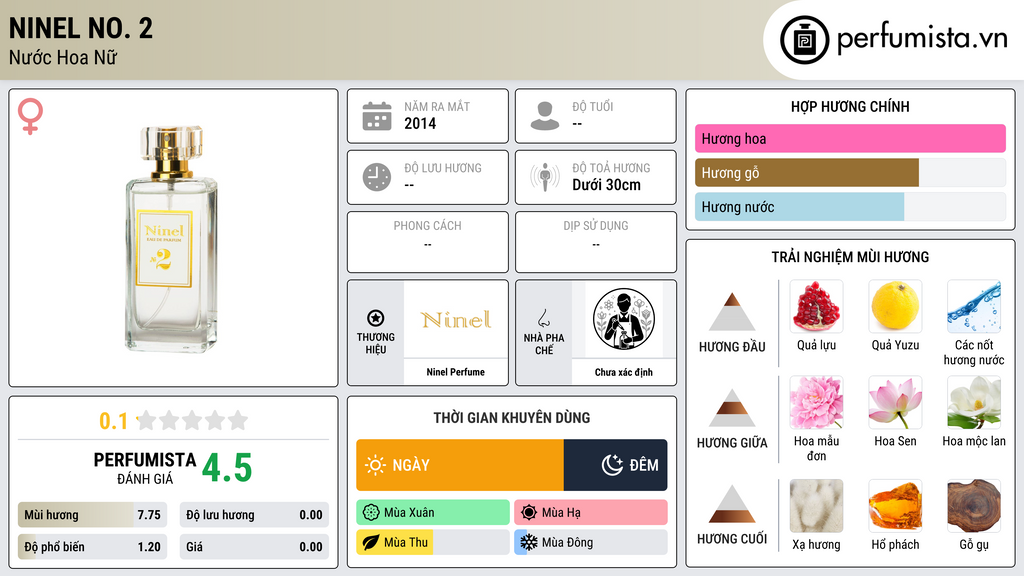This screenshot has width=1024, height=576.
Task: Select the Quả lựu pomegranate note image
Action: (816, 306)
